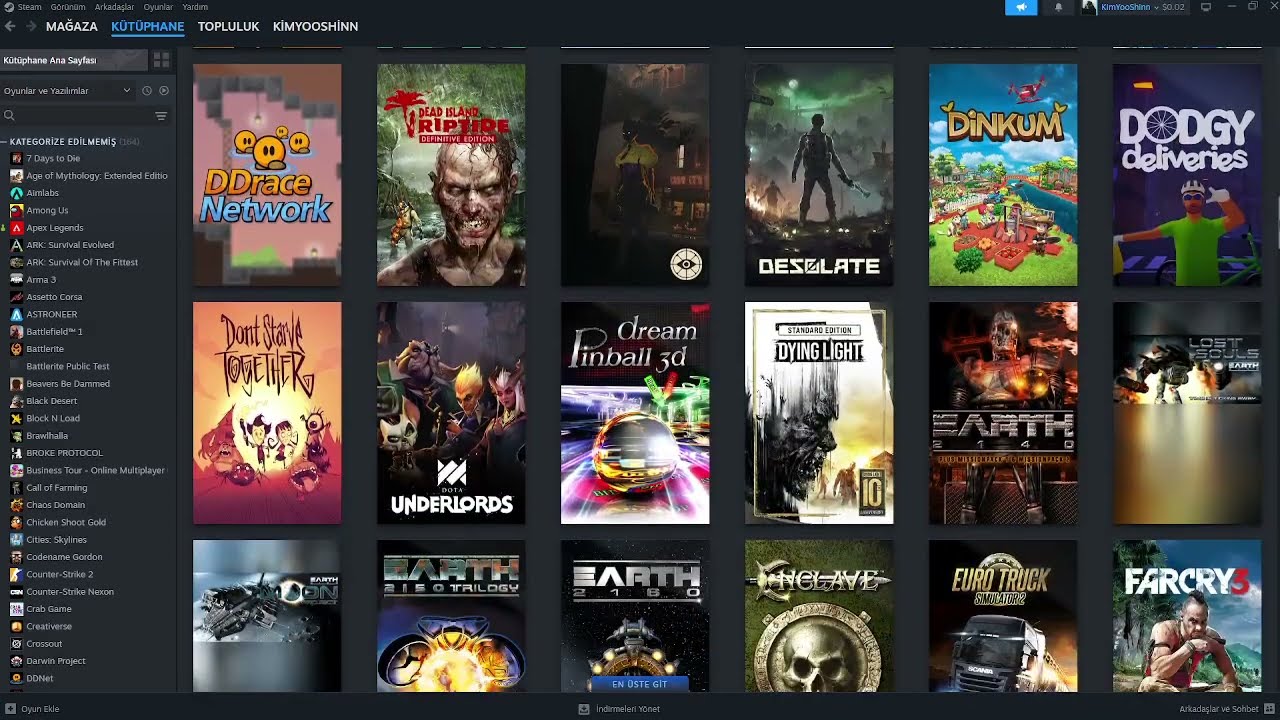Open the DESOLATE game cover
The image size is (1280, 720).
[x=819, y=175]
